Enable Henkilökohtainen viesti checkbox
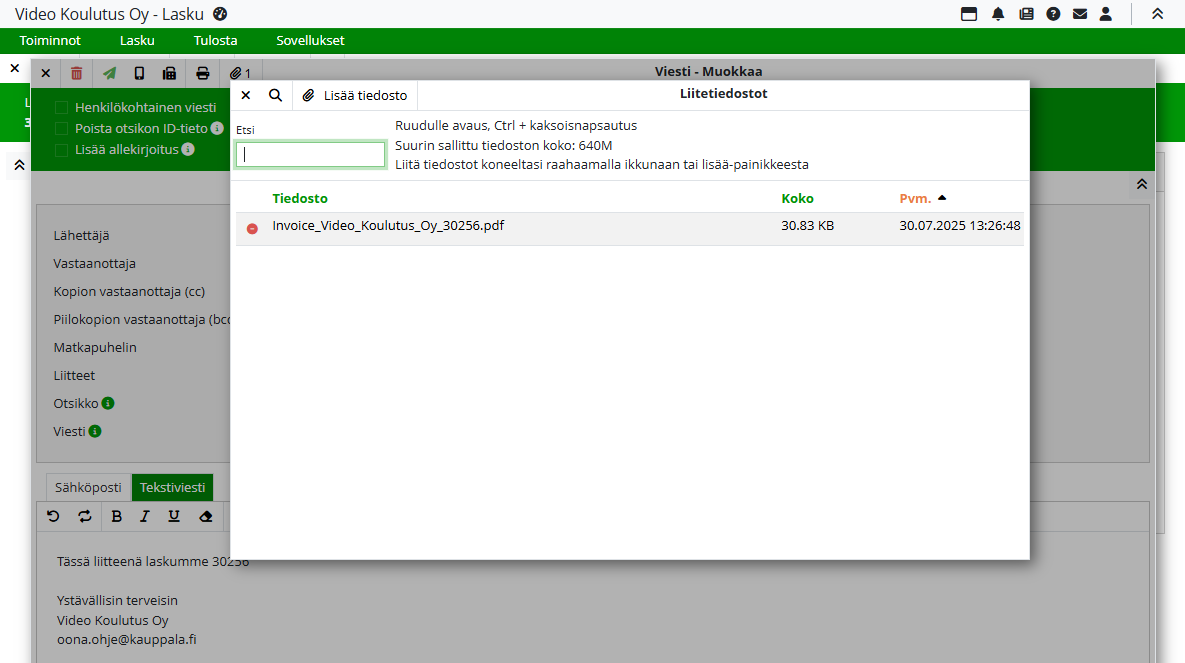The height and width of the screenshot is (663, 1185). [x=62, y=108]
